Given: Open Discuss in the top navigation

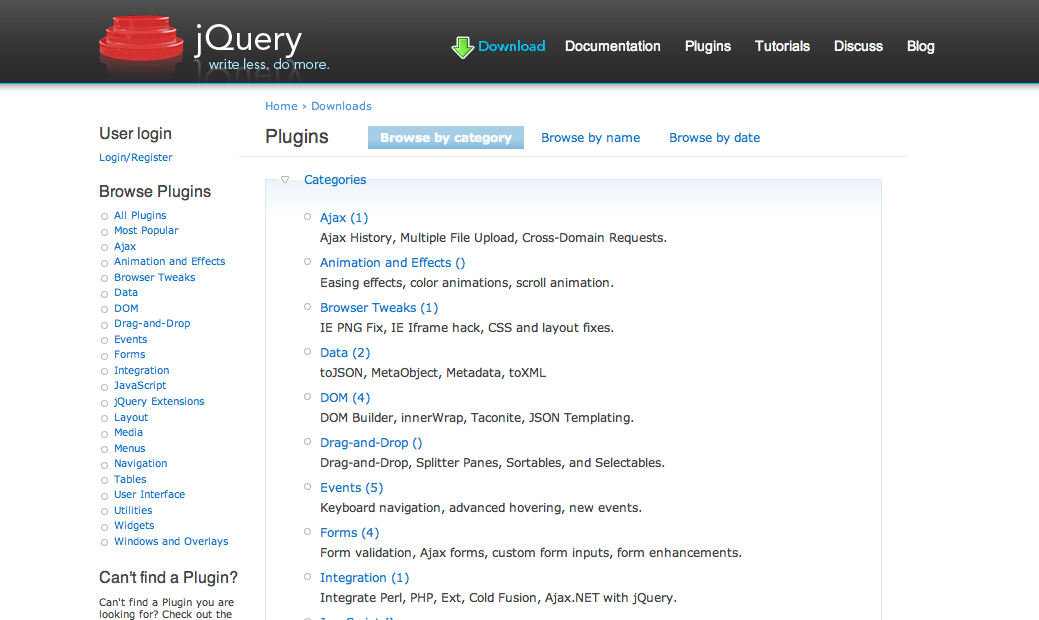Looking at the screenshot, I should tap(858, 46).
